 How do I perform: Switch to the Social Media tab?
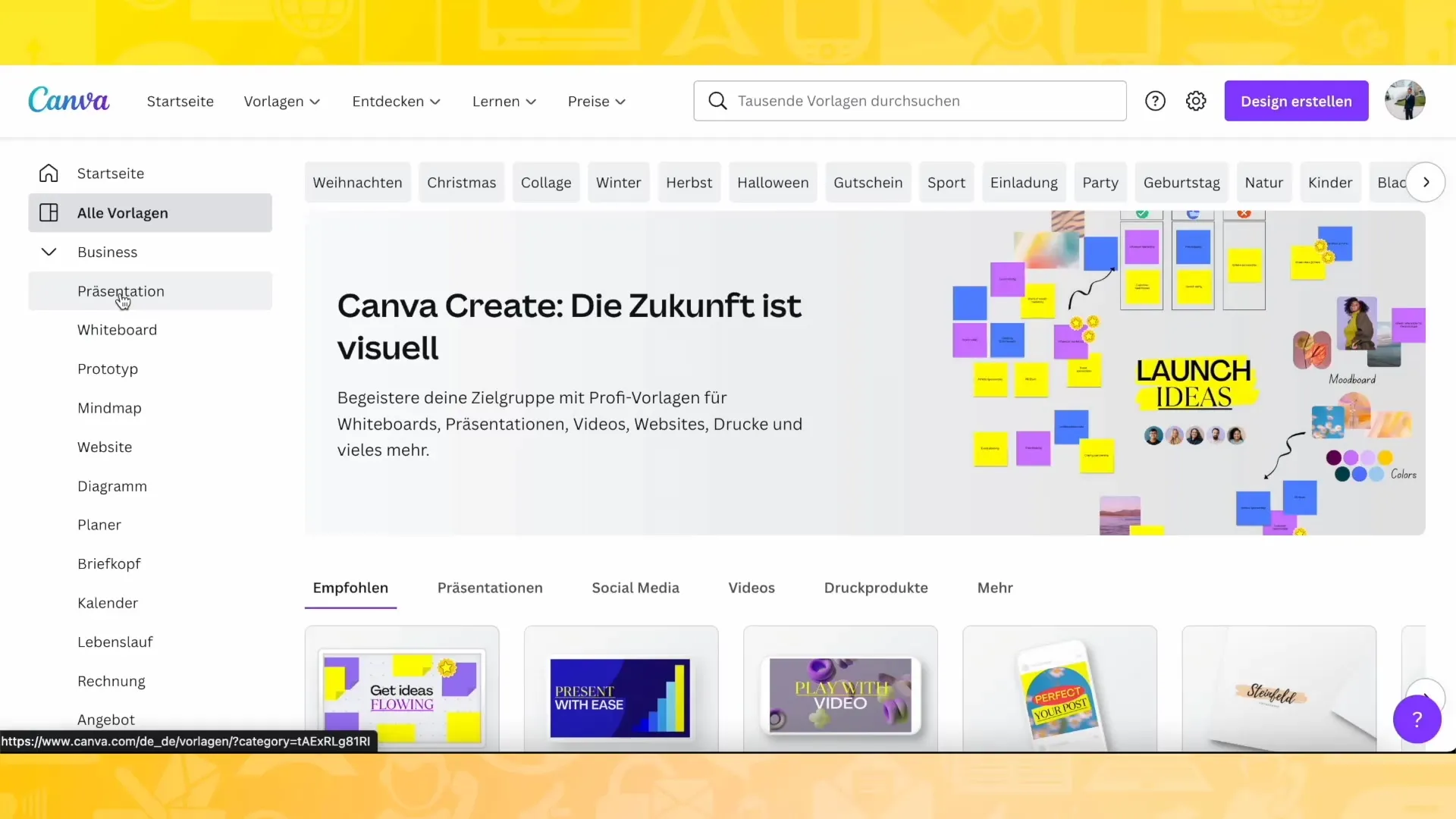tap(635, 588)
